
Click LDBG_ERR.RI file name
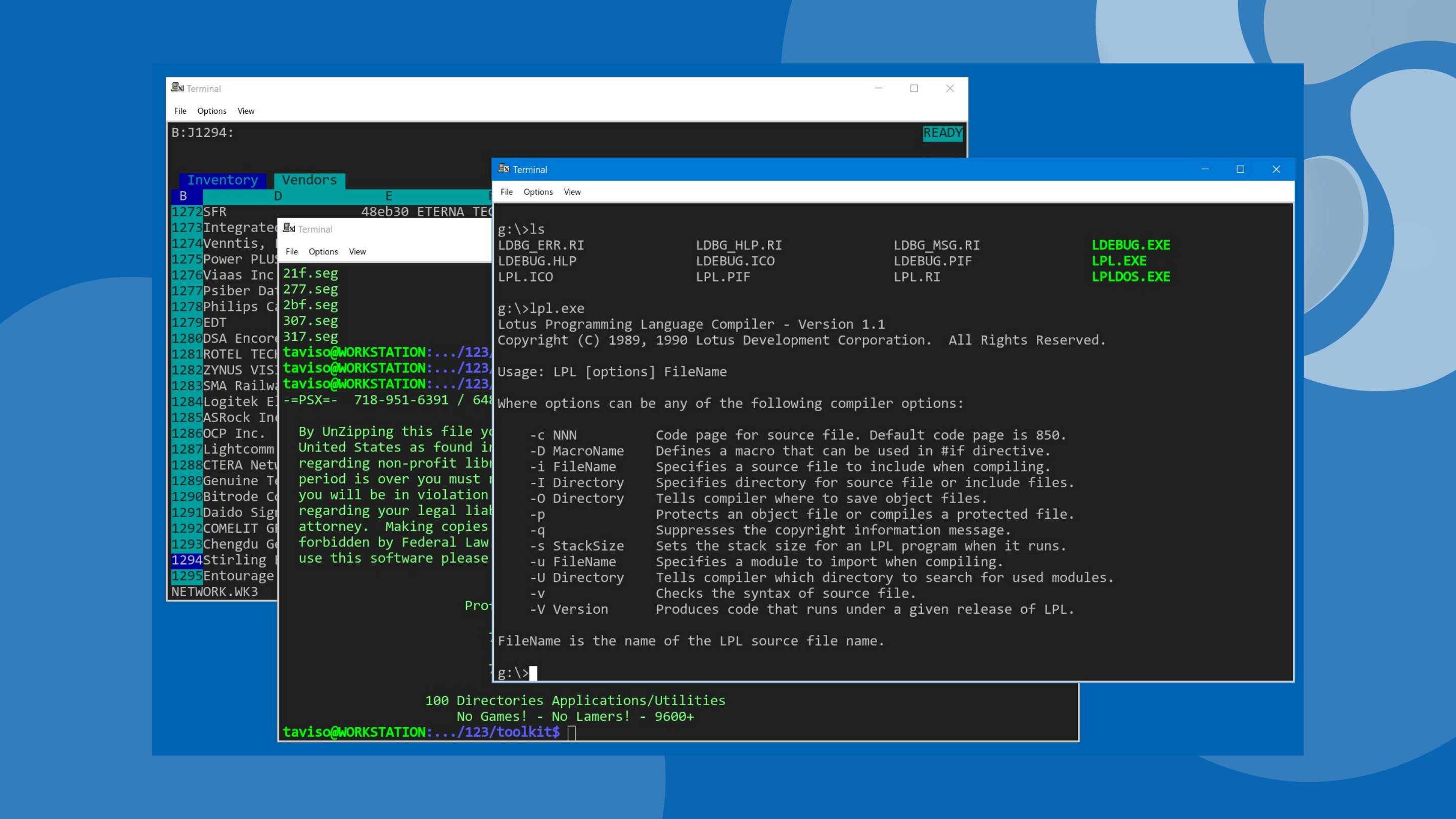(541, 245)
